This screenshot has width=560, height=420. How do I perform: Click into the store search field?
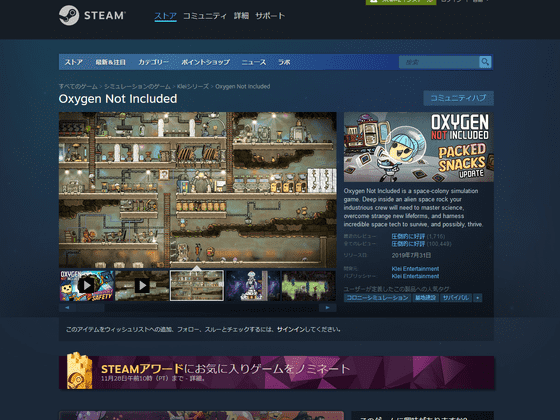(439, 62)
